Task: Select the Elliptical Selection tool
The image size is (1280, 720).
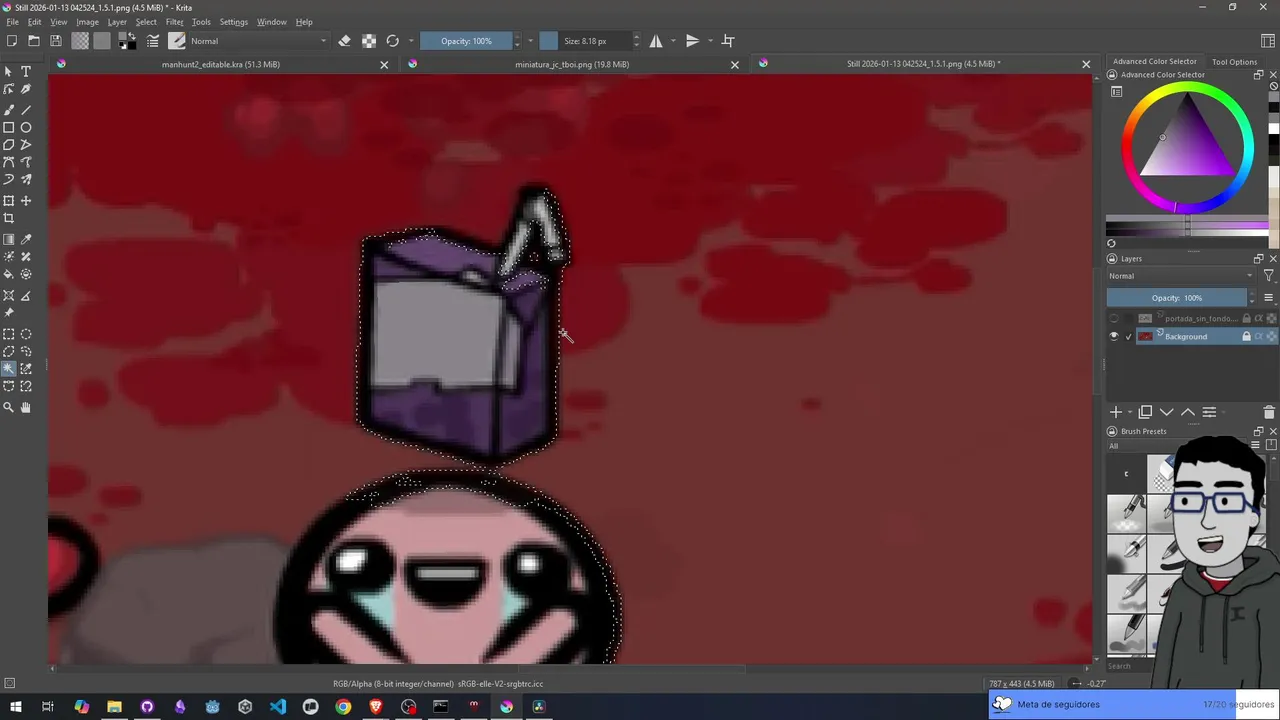Action: [26, 334]
